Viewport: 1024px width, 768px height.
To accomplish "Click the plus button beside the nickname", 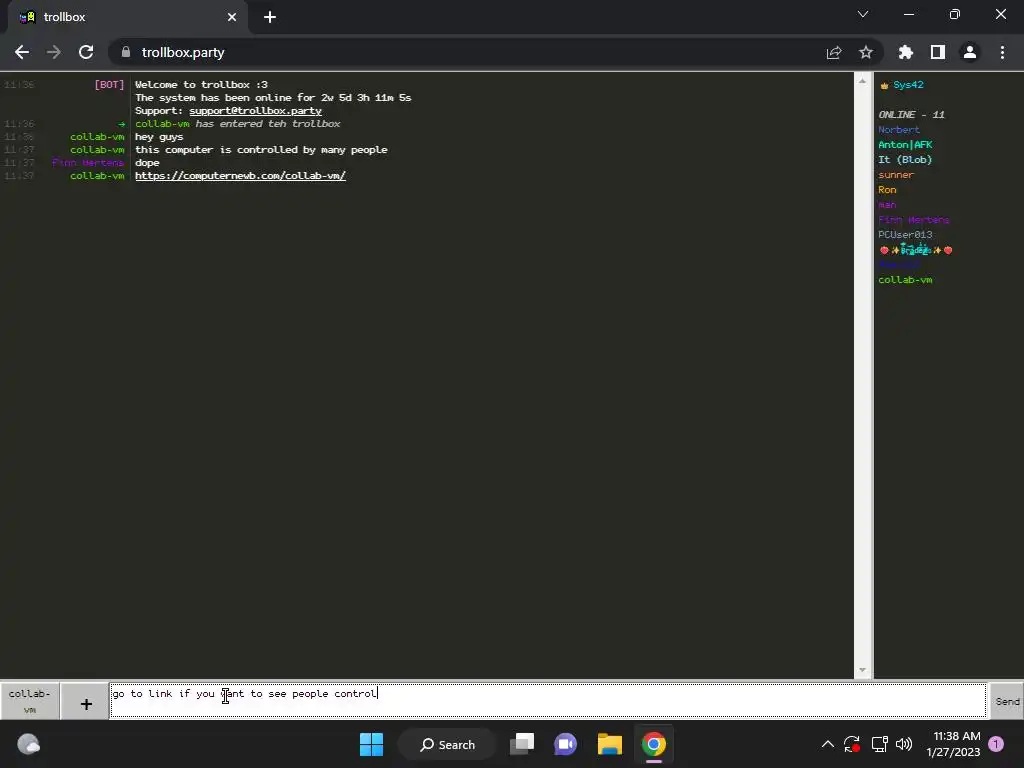I will 86,704.
